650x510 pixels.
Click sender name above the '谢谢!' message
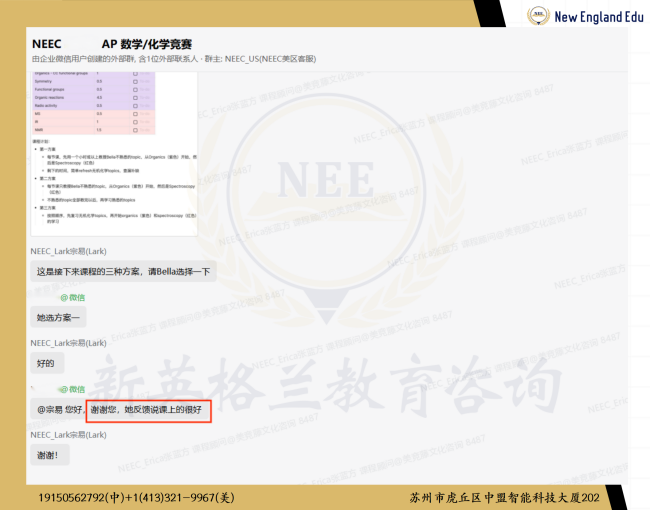click(68, 435)
